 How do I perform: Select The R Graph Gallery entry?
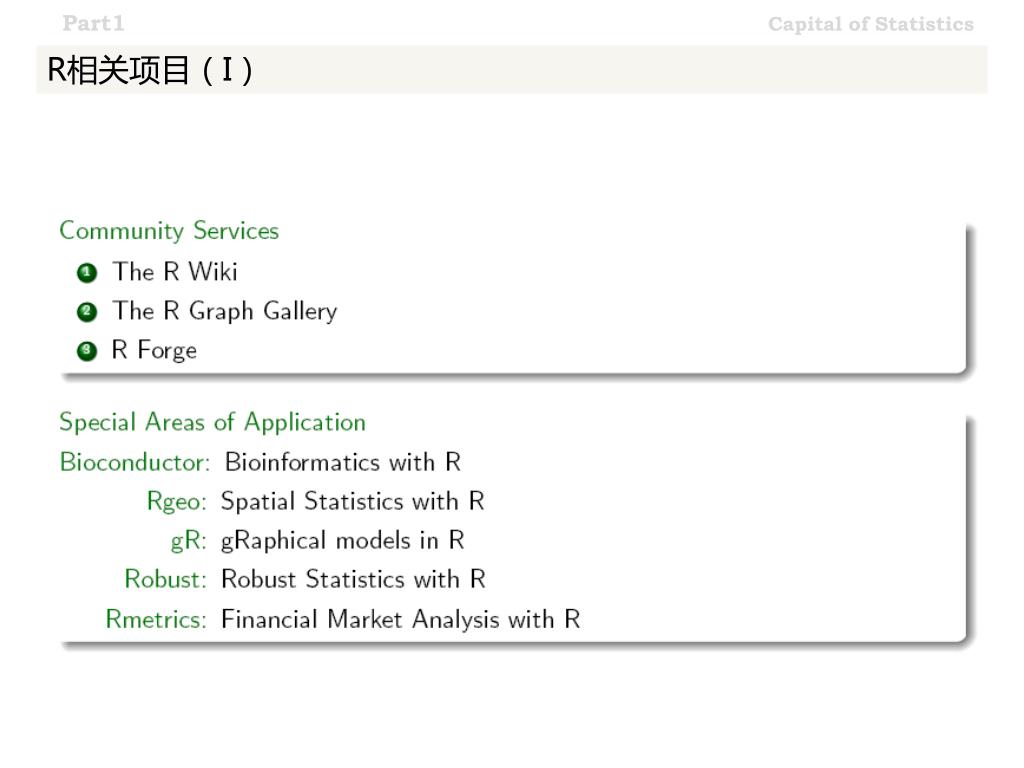click(x=225, y=312)
